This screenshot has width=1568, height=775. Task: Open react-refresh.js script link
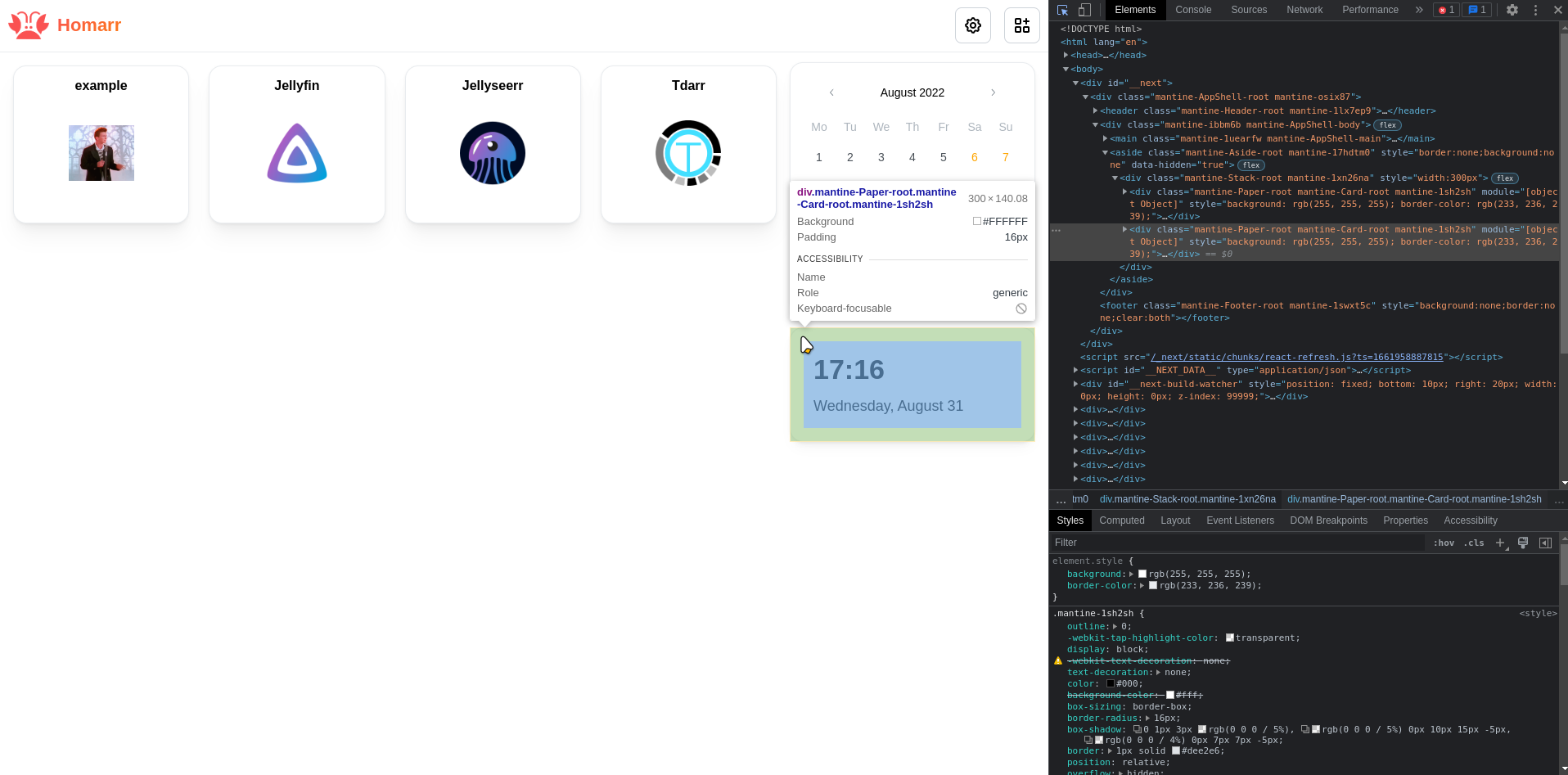pos(1296,357)
